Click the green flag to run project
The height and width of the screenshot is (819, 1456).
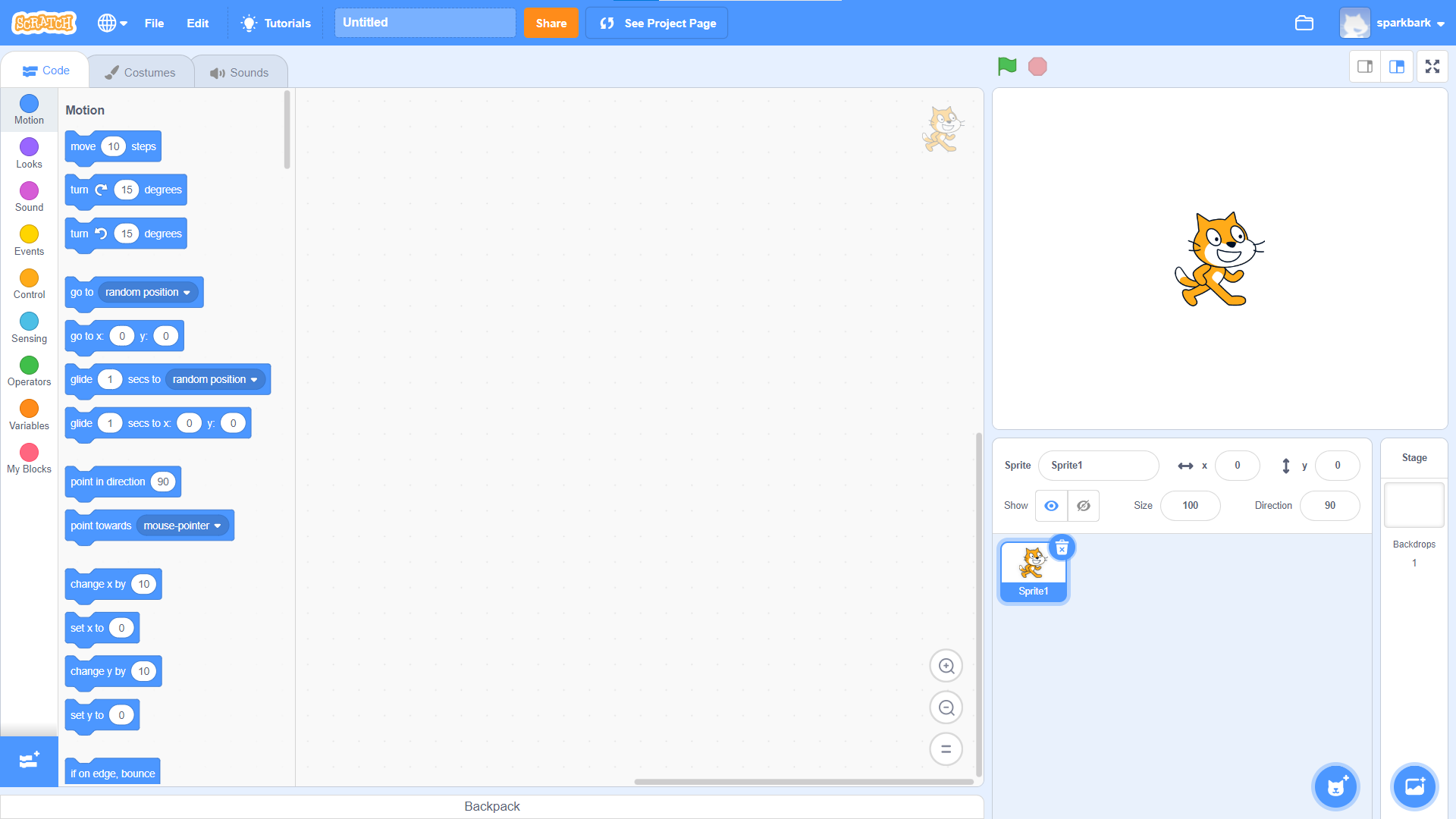coord(1007,67)
